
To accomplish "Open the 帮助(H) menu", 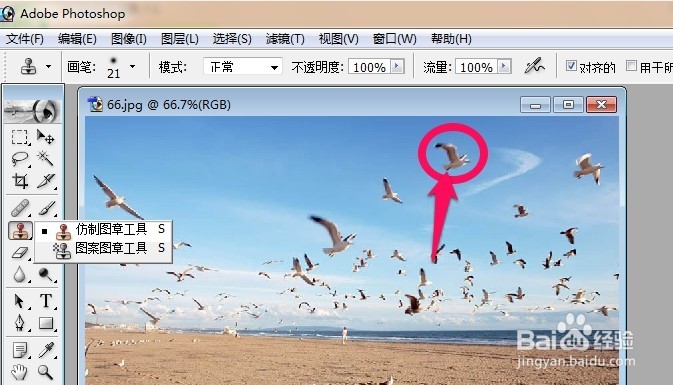I will pos(451,39).
